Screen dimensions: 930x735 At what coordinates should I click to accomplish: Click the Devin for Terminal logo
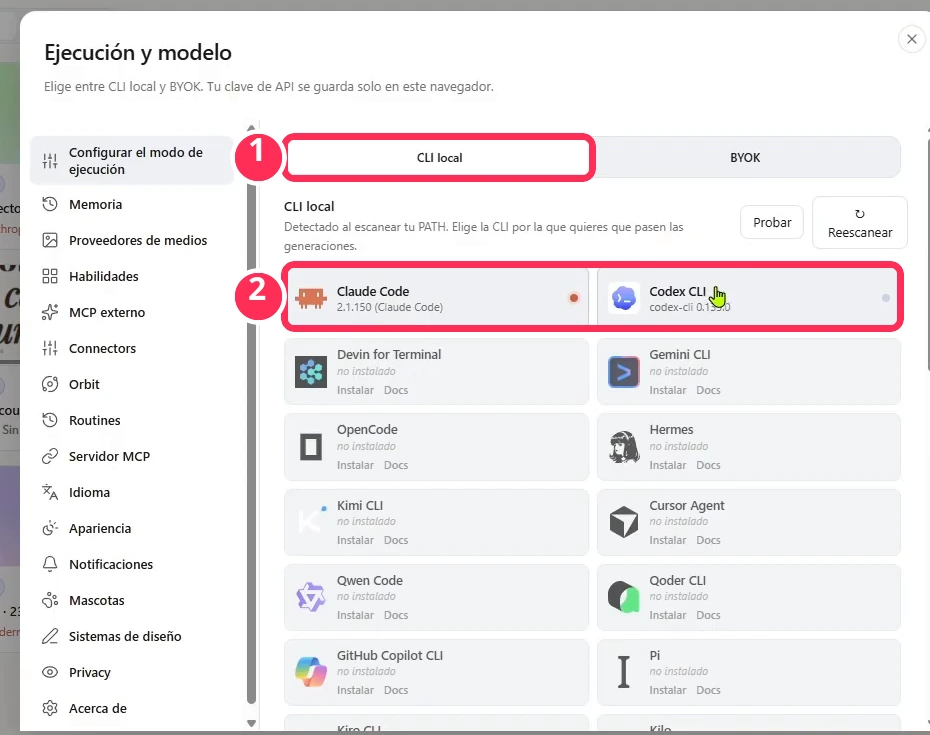[311, 372]
